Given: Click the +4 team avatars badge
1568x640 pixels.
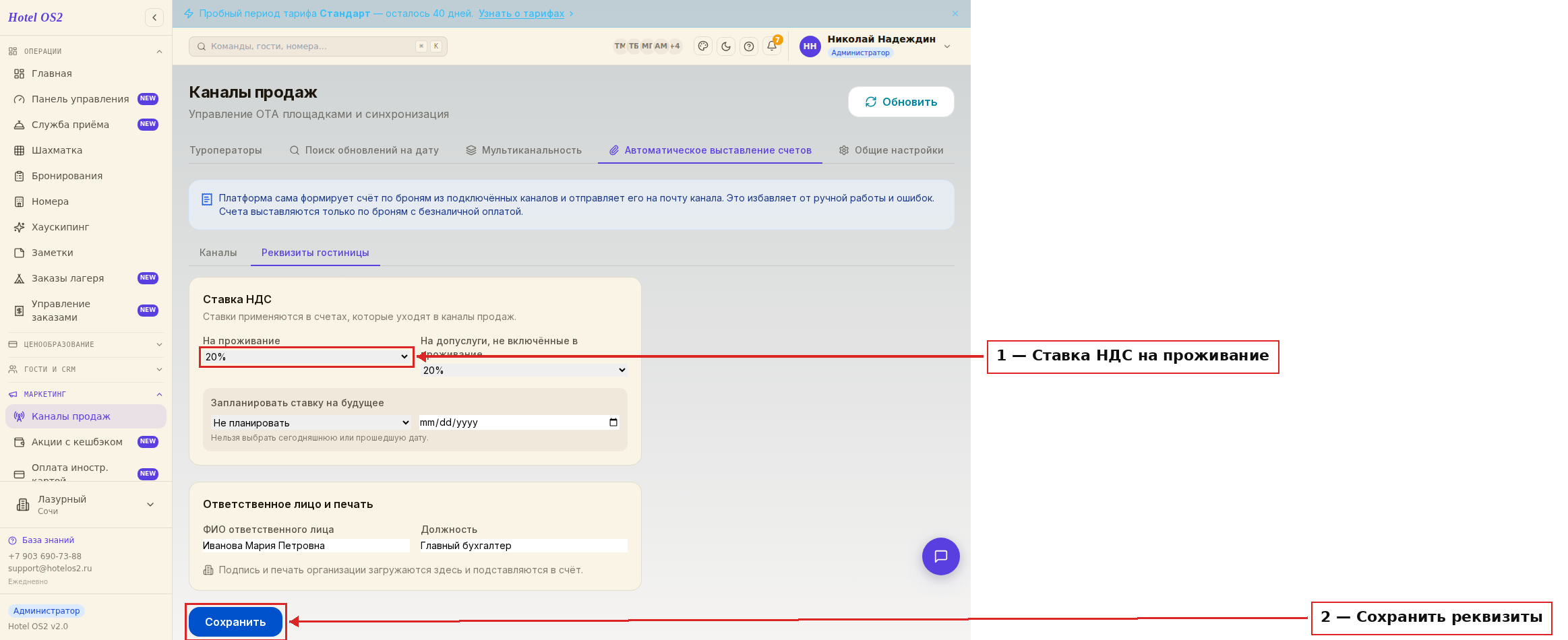Looking at the screenshot, I should 675,46.
